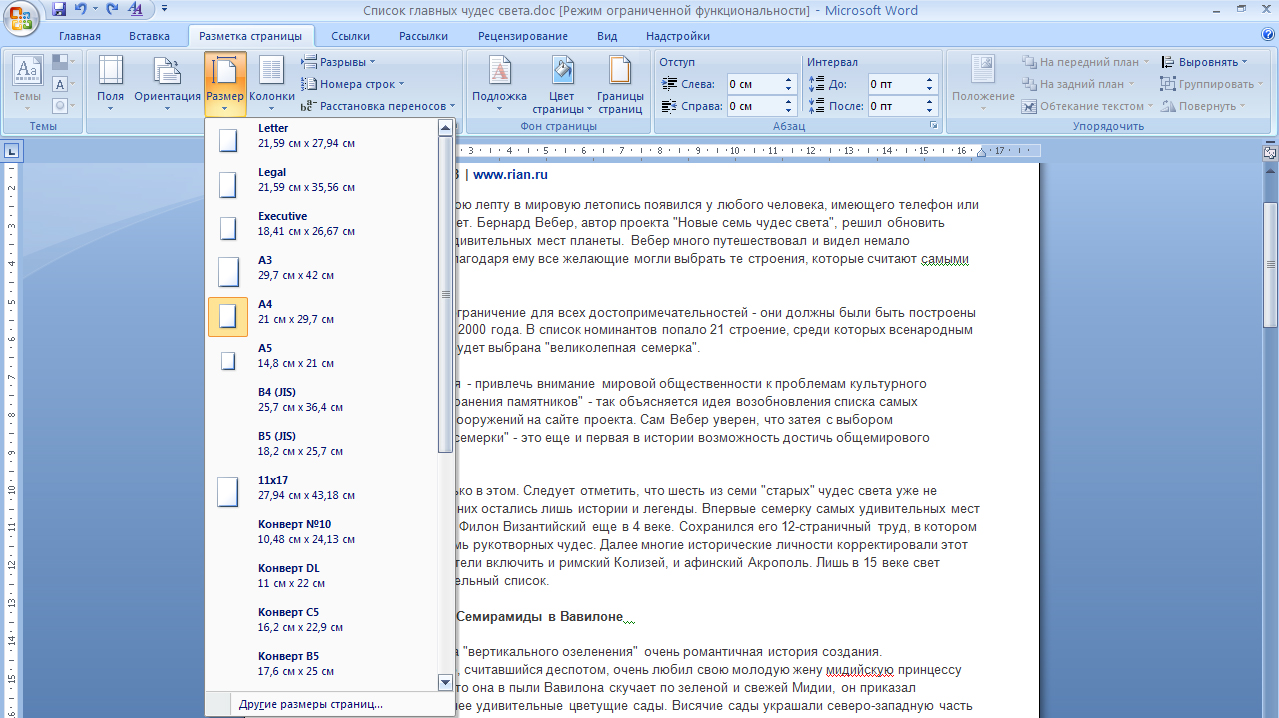Click the Office button orb
The width and height of the screenshot is (1279, 718).
22,19
